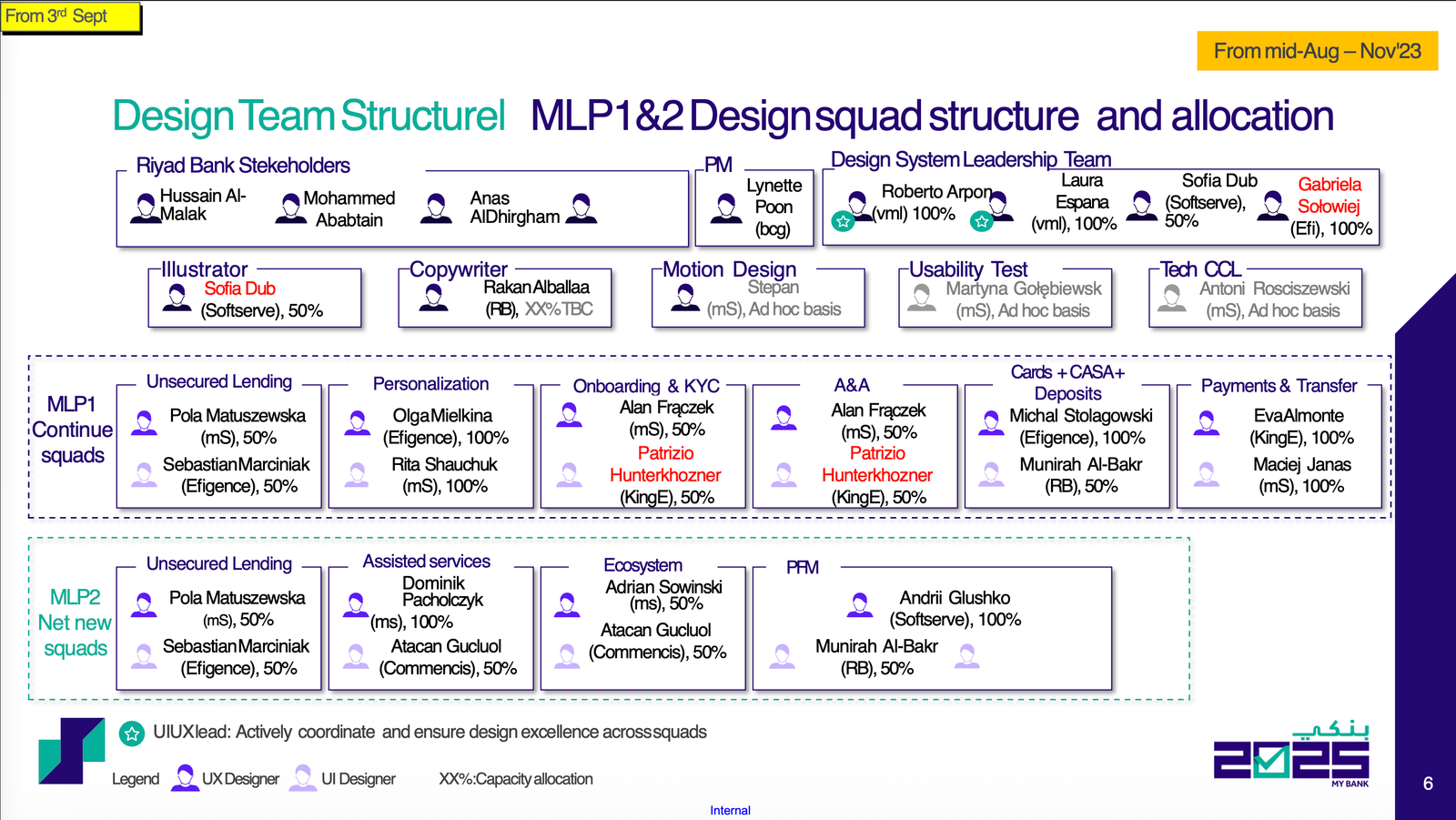Click the 'Illustrator' box label
This screenshot has height=820, width=1456.
click(x=204, y=269)
